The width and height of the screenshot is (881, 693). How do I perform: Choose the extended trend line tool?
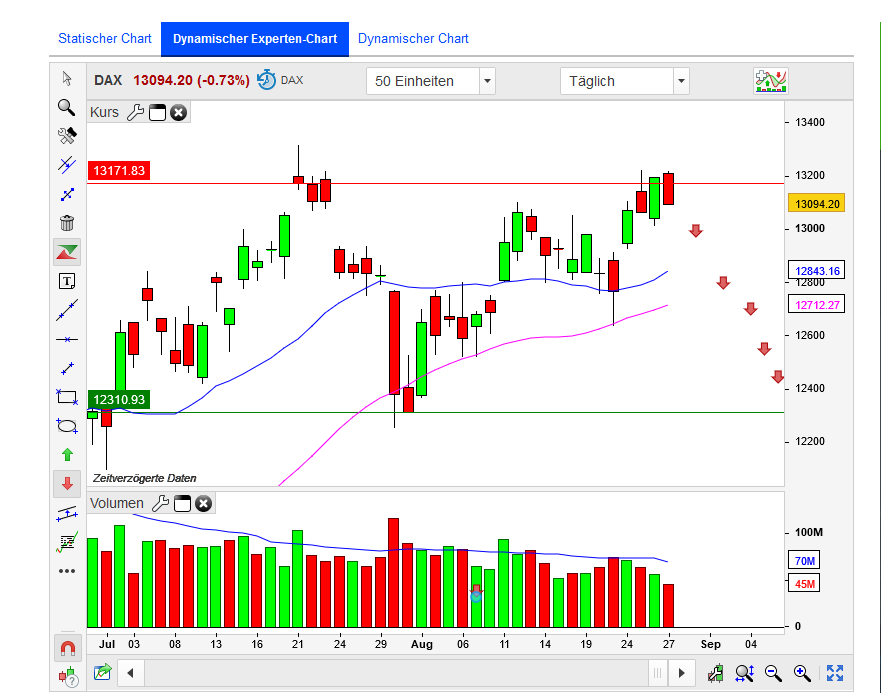click(67, 310)
